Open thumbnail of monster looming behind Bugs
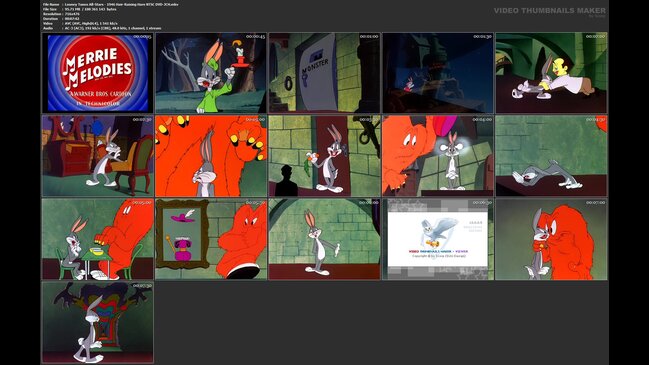 (x=438, y=156)
